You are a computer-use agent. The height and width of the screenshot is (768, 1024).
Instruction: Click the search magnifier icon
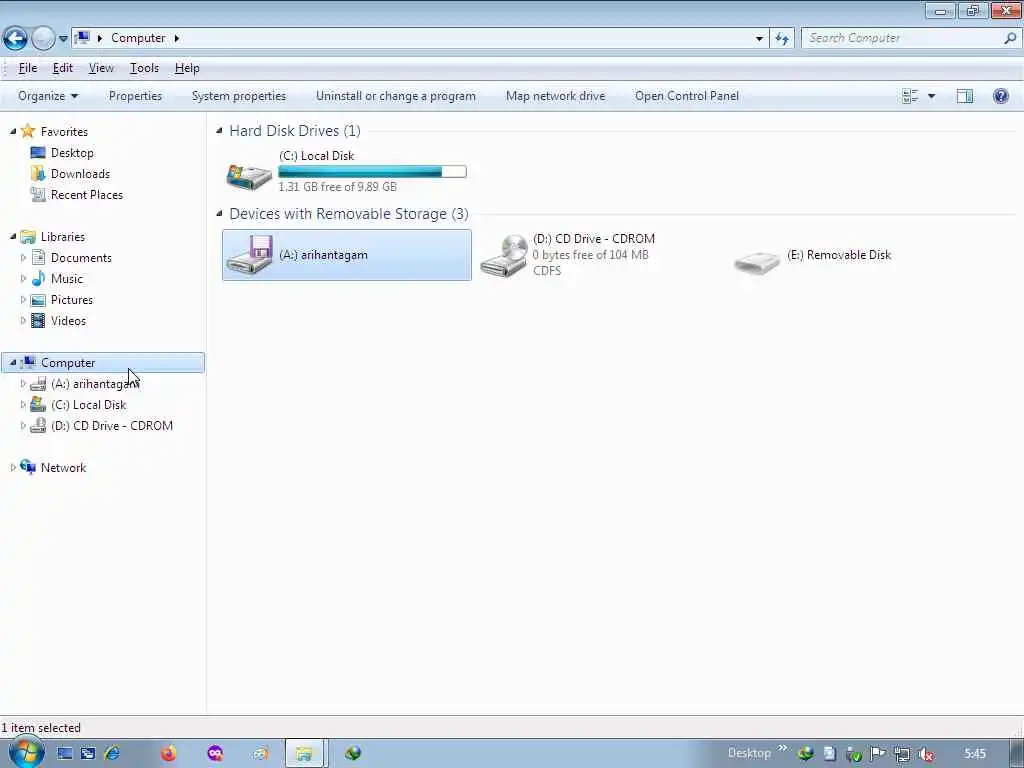click(x=1010, y=38)
